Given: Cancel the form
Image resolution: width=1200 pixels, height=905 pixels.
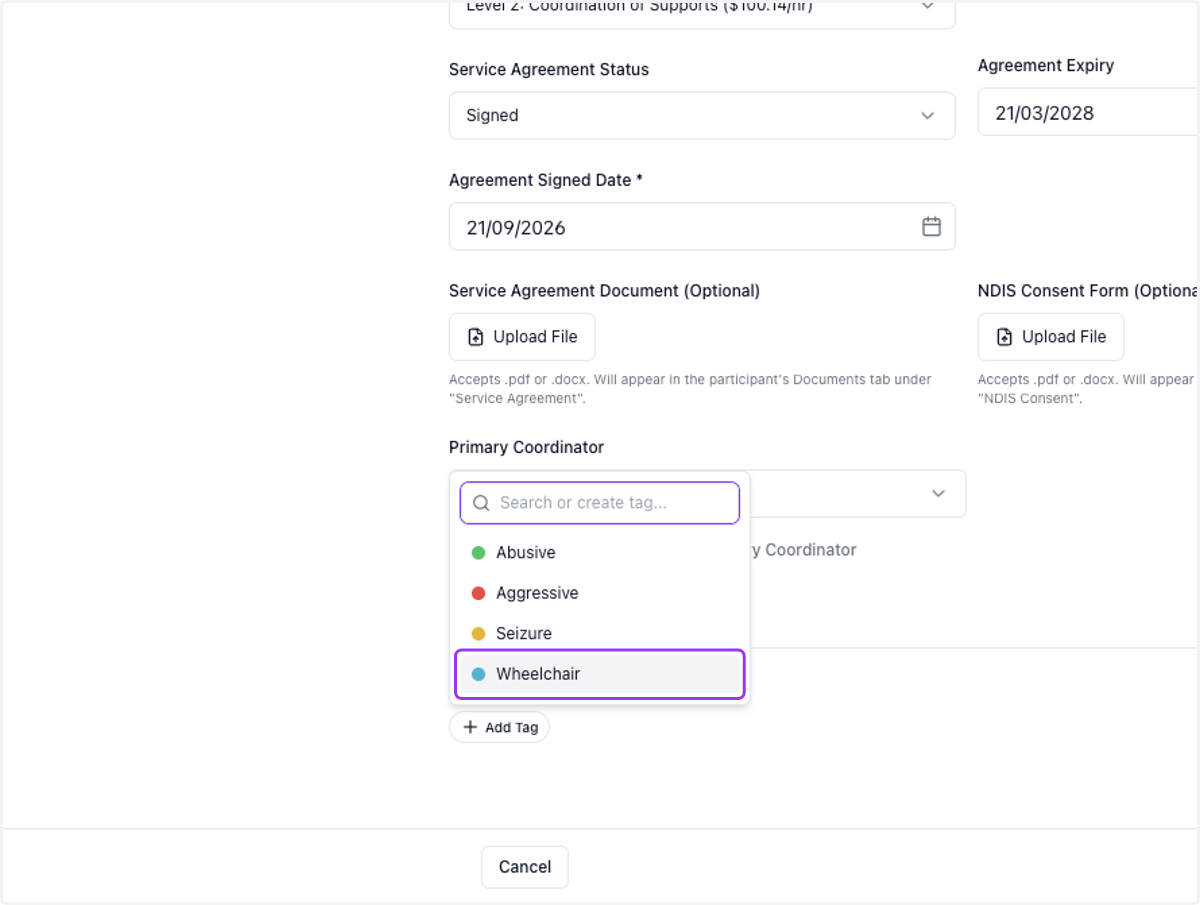Looking at the screenshot, I should coord(525,867).
